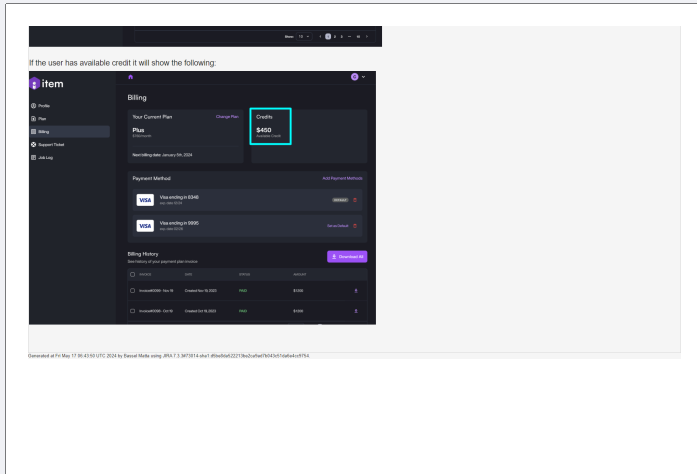Screen dimensions: 697x474
Task: Check the Nov 19 invoice checkbox
Action: point(133,291)
